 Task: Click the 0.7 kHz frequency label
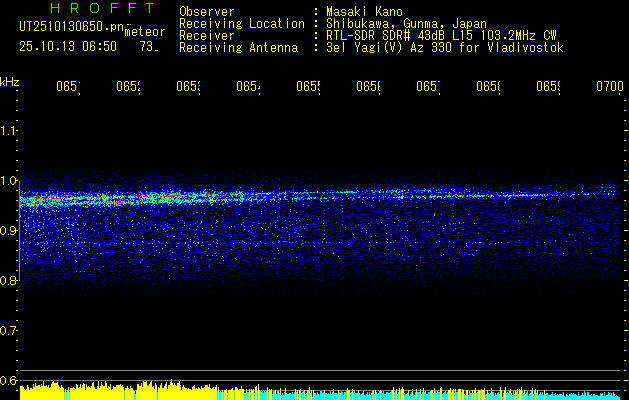pos(8,331)
